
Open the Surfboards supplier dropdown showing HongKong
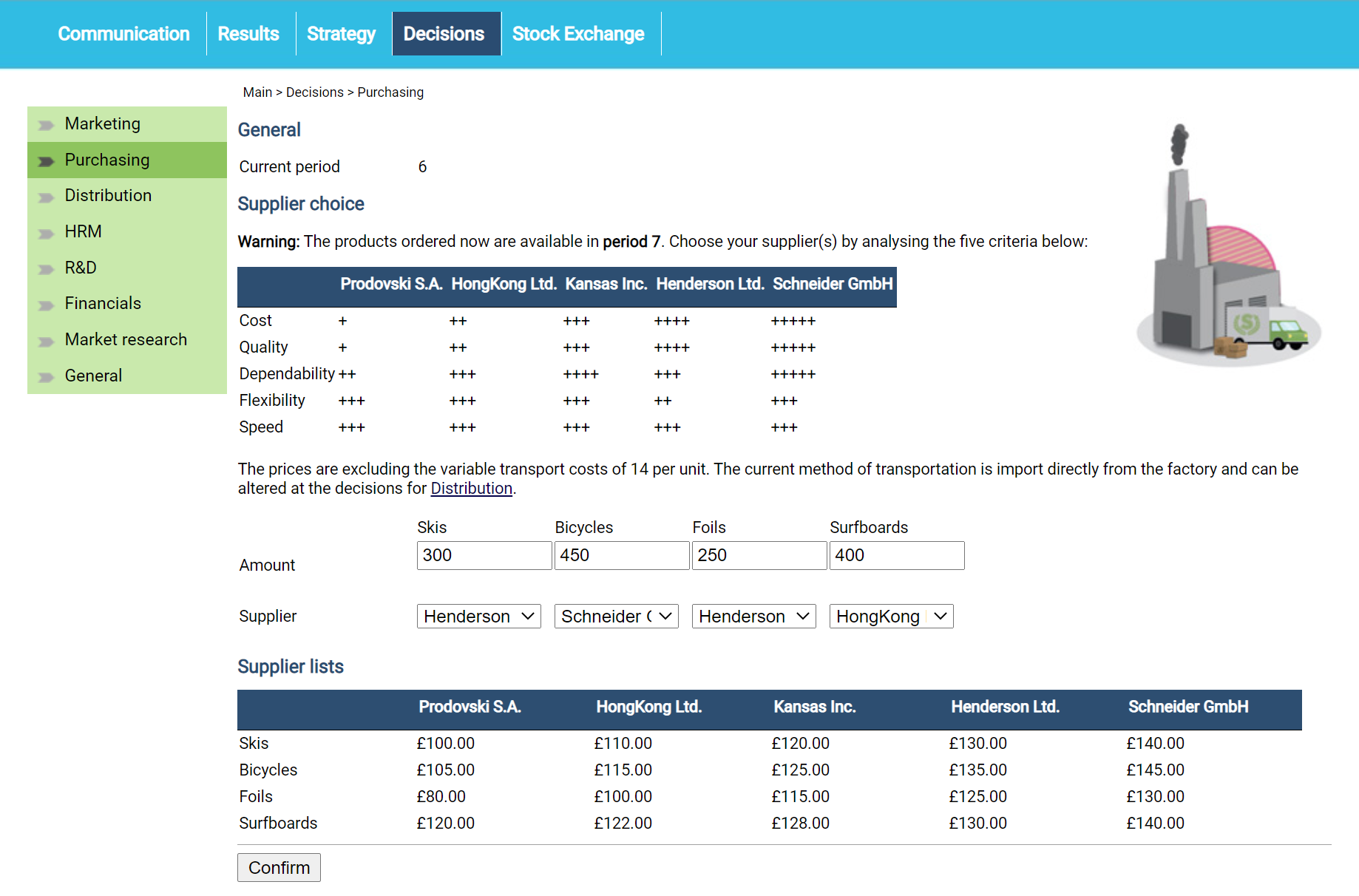pos(890,616)
